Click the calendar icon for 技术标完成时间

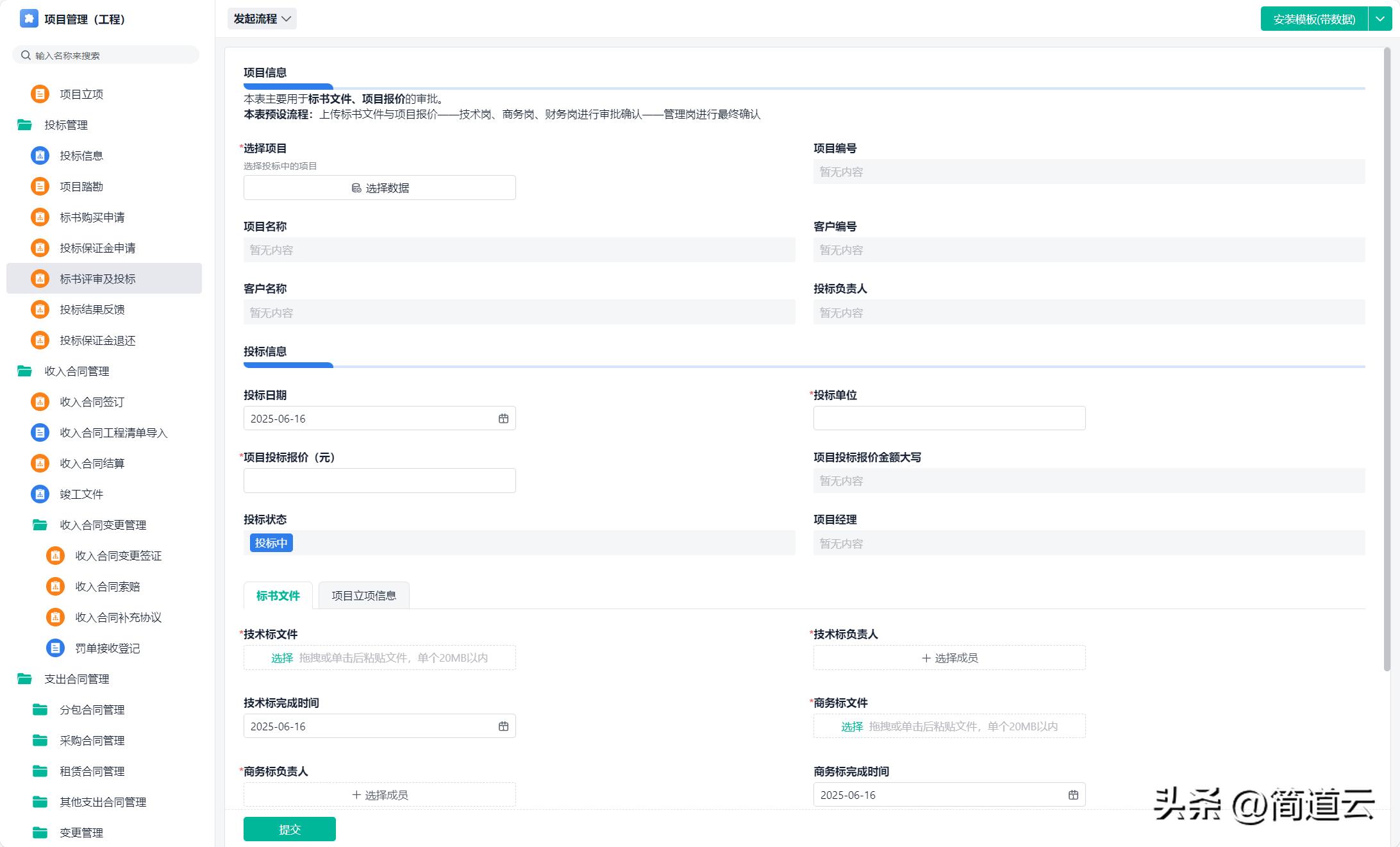503,726
